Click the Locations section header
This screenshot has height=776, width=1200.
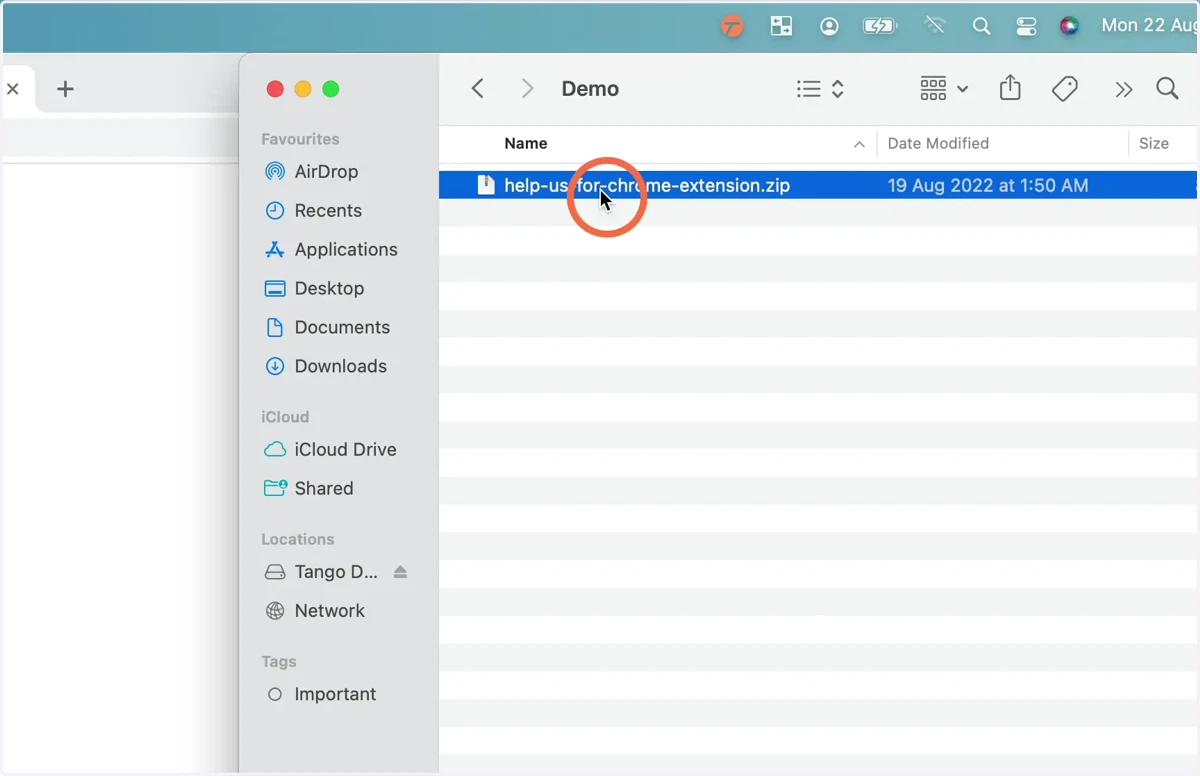pos(297,539)
